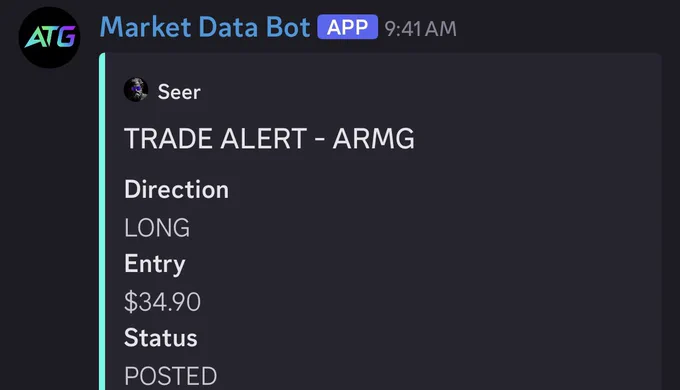
Task: Click the TRADE word in alert title
Action: pos(169,139)
